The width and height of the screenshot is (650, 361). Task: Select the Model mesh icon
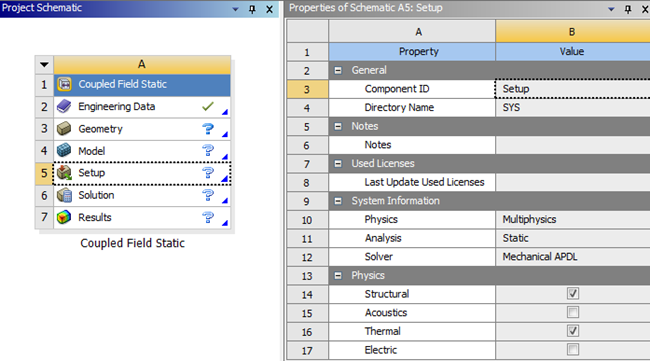[64, 151]
